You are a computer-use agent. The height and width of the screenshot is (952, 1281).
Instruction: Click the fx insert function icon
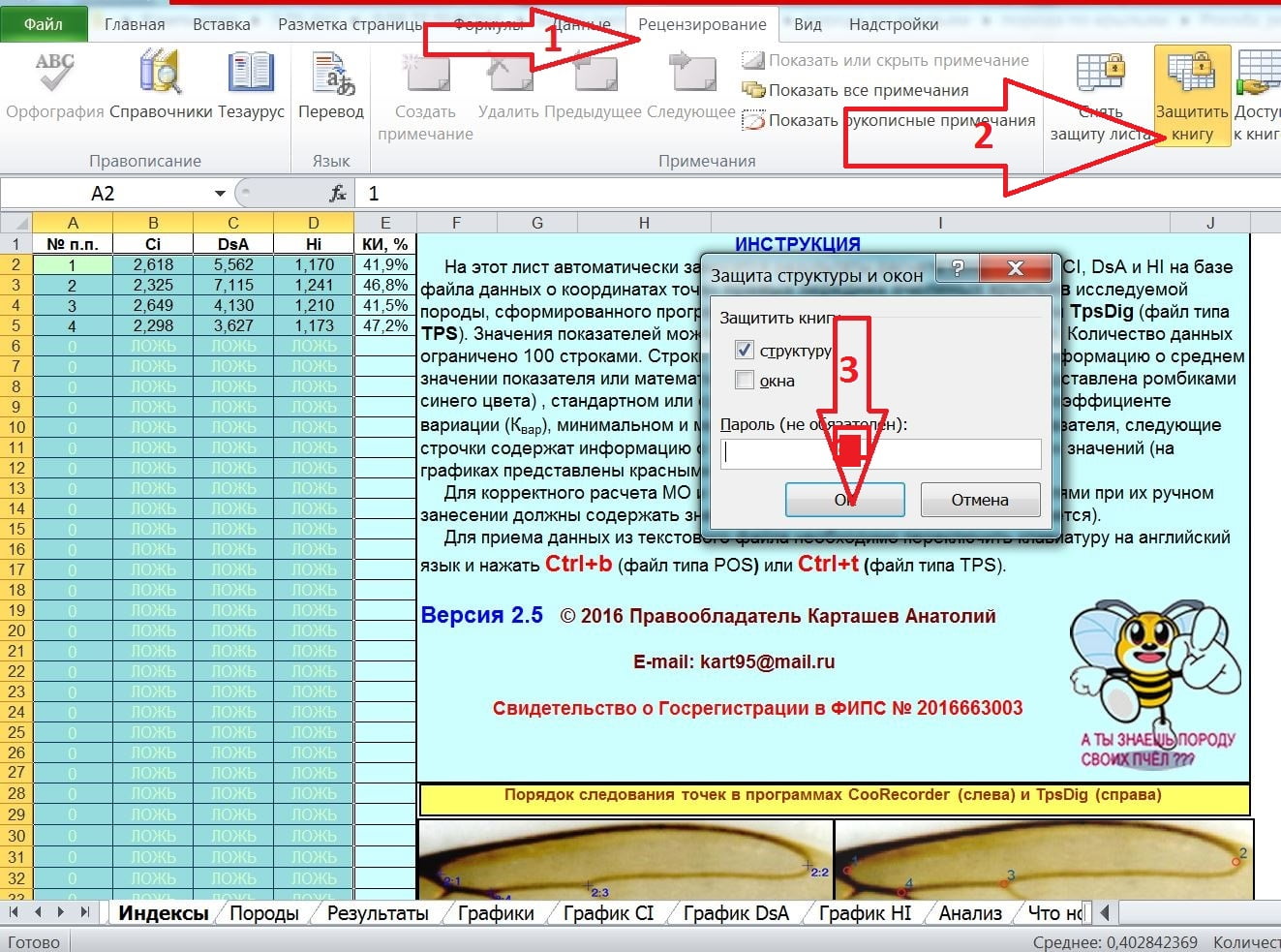(338, 194)
